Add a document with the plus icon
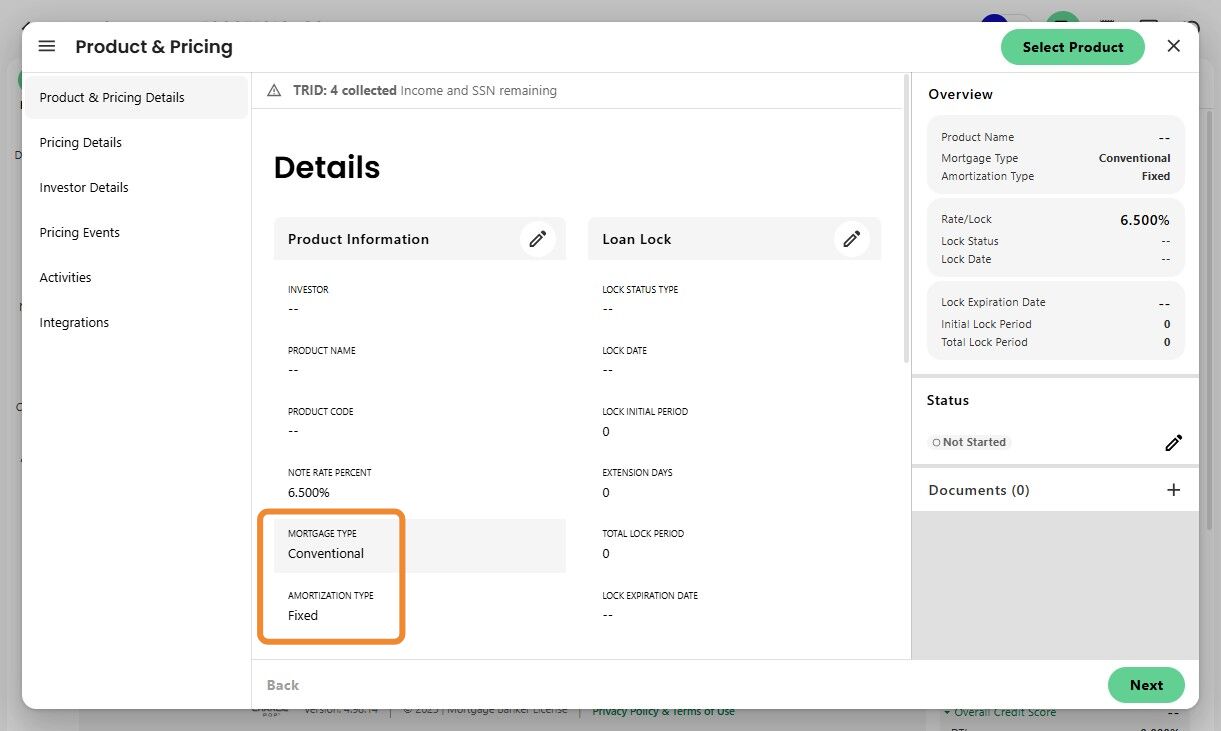 (x=1174, y=490)
